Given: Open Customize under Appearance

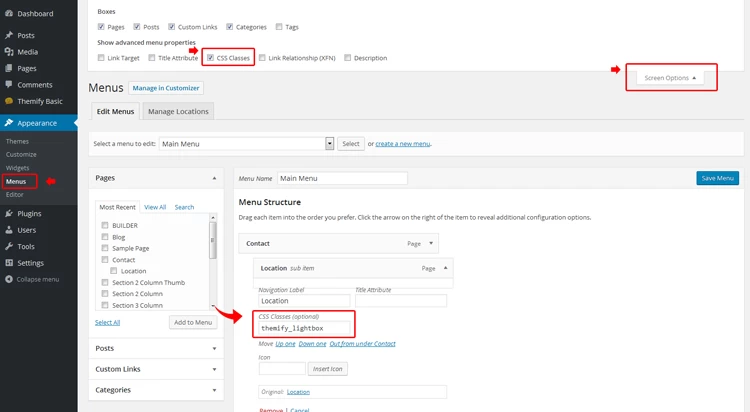Looking at the screenshot, I should coord(21,155).
